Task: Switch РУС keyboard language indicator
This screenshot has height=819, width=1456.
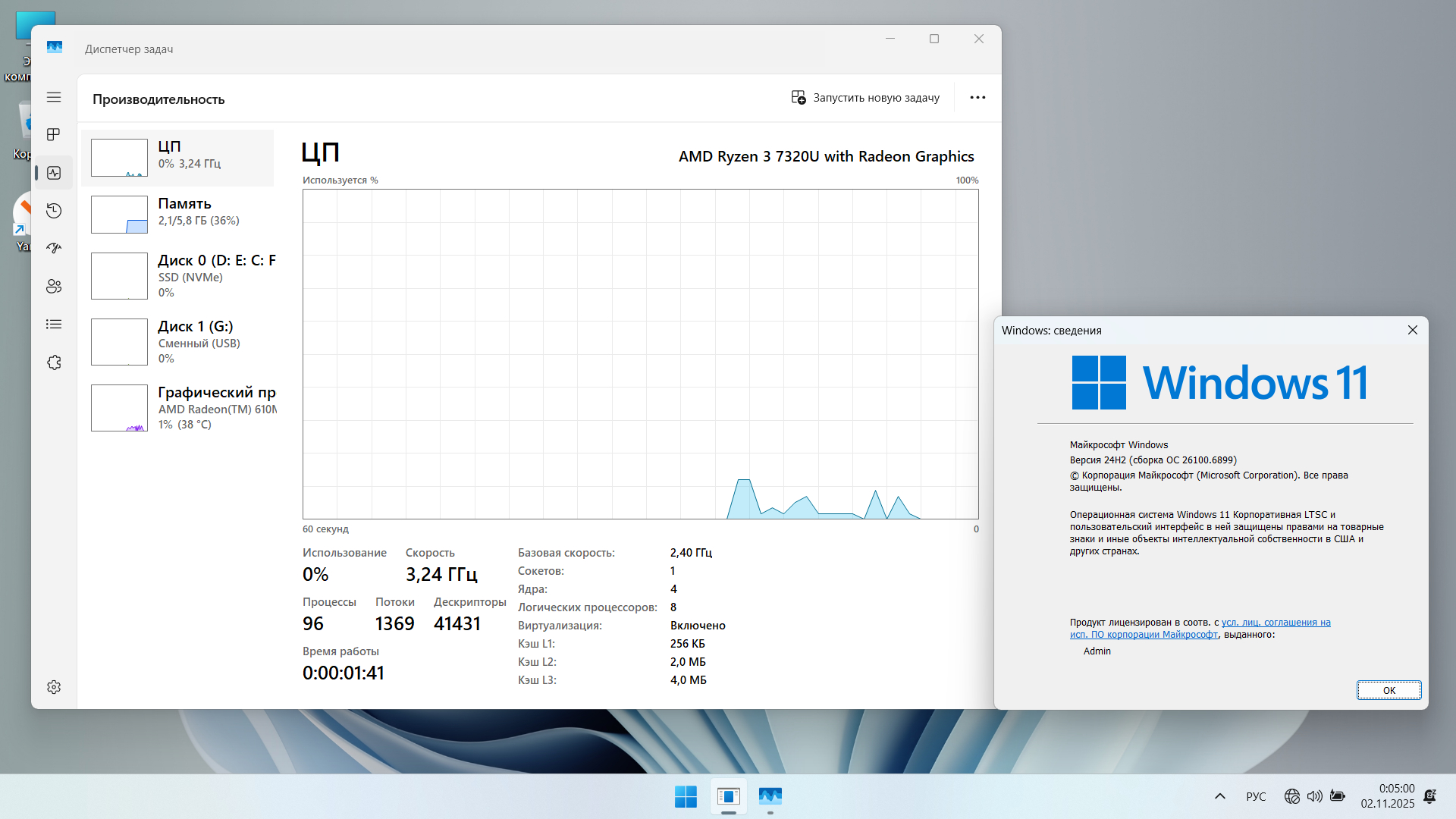Action: [x=1256, y=796]
